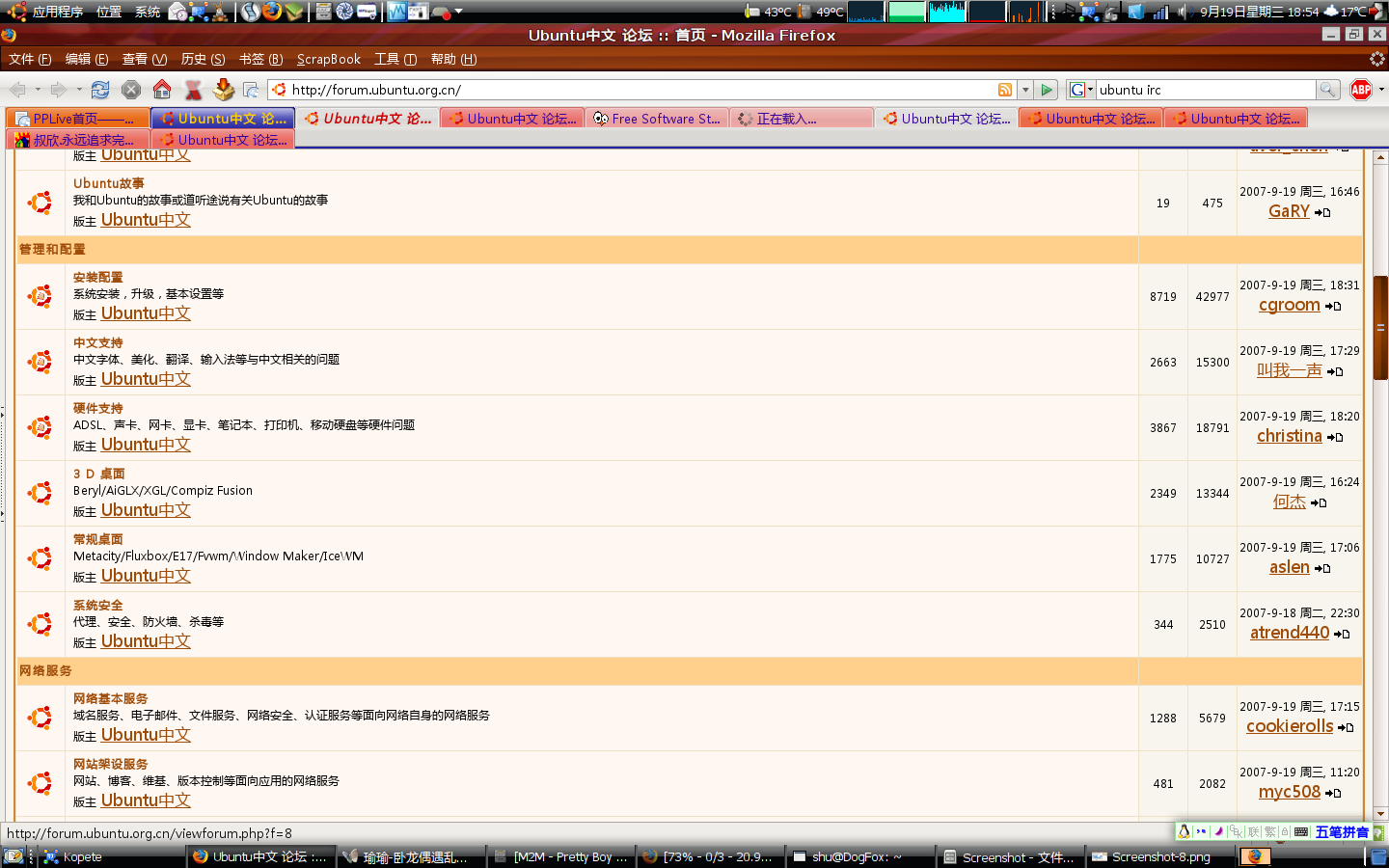The width and height of the screenshot is (1389, 868).
Task: Click last-post arrow icon beside cgroom
Action: [x=1333, y=306]
